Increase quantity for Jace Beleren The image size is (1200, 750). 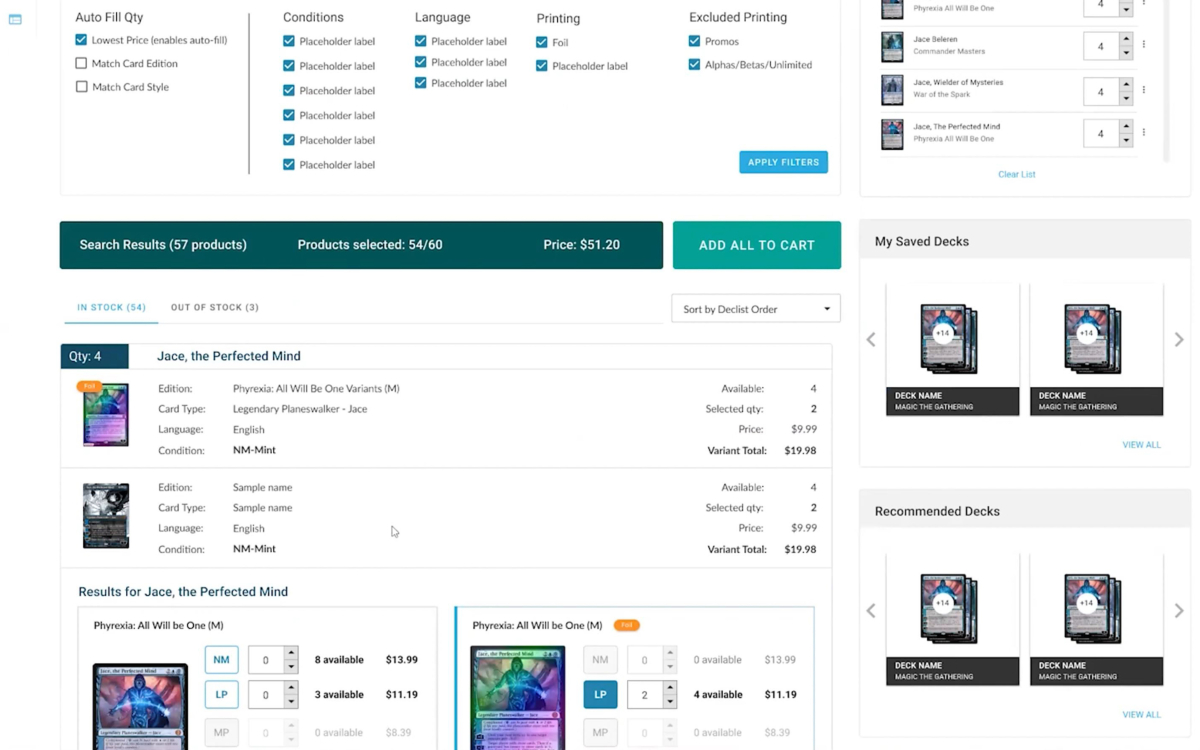click(x=1126, y=40)
